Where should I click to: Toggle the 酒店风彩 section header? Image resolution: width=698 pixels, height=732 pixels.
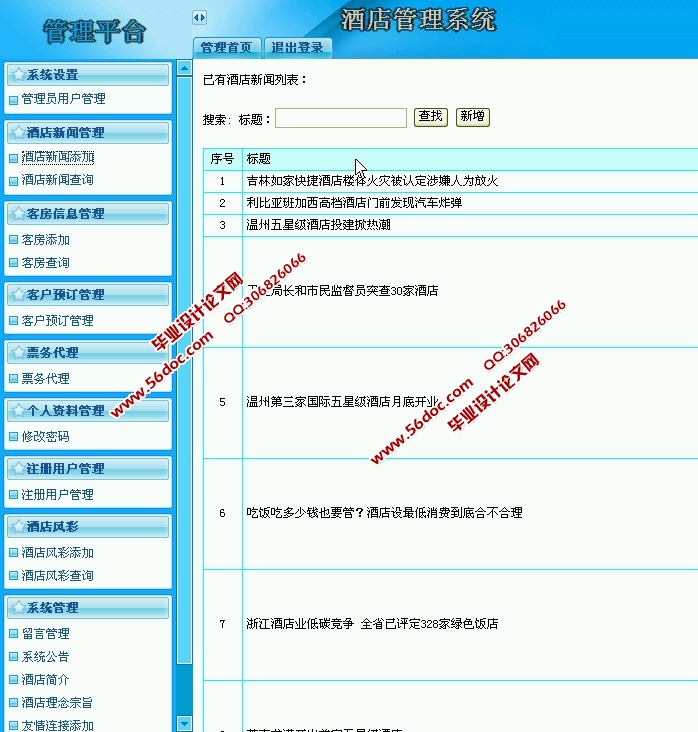[88, 527]
